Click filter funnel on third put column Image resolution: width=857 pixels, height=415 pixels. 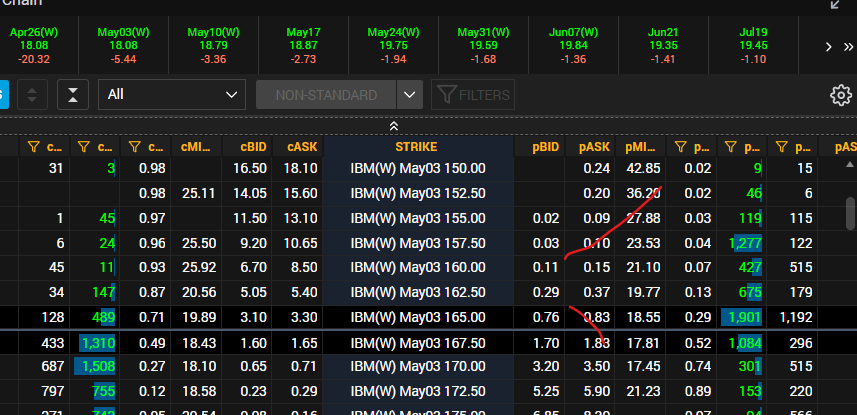click(782, 147)
